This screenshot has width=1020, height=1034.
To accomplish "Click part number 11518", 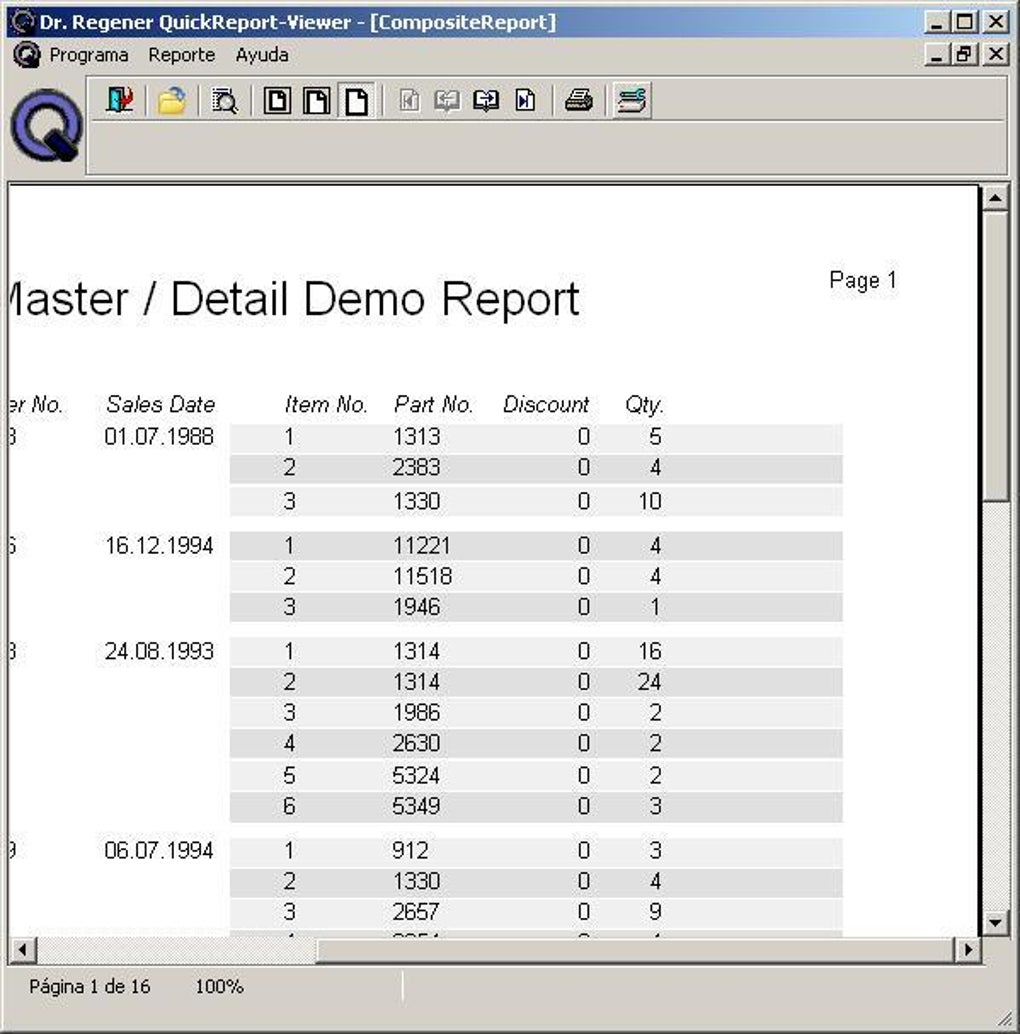I will [423, 576].
